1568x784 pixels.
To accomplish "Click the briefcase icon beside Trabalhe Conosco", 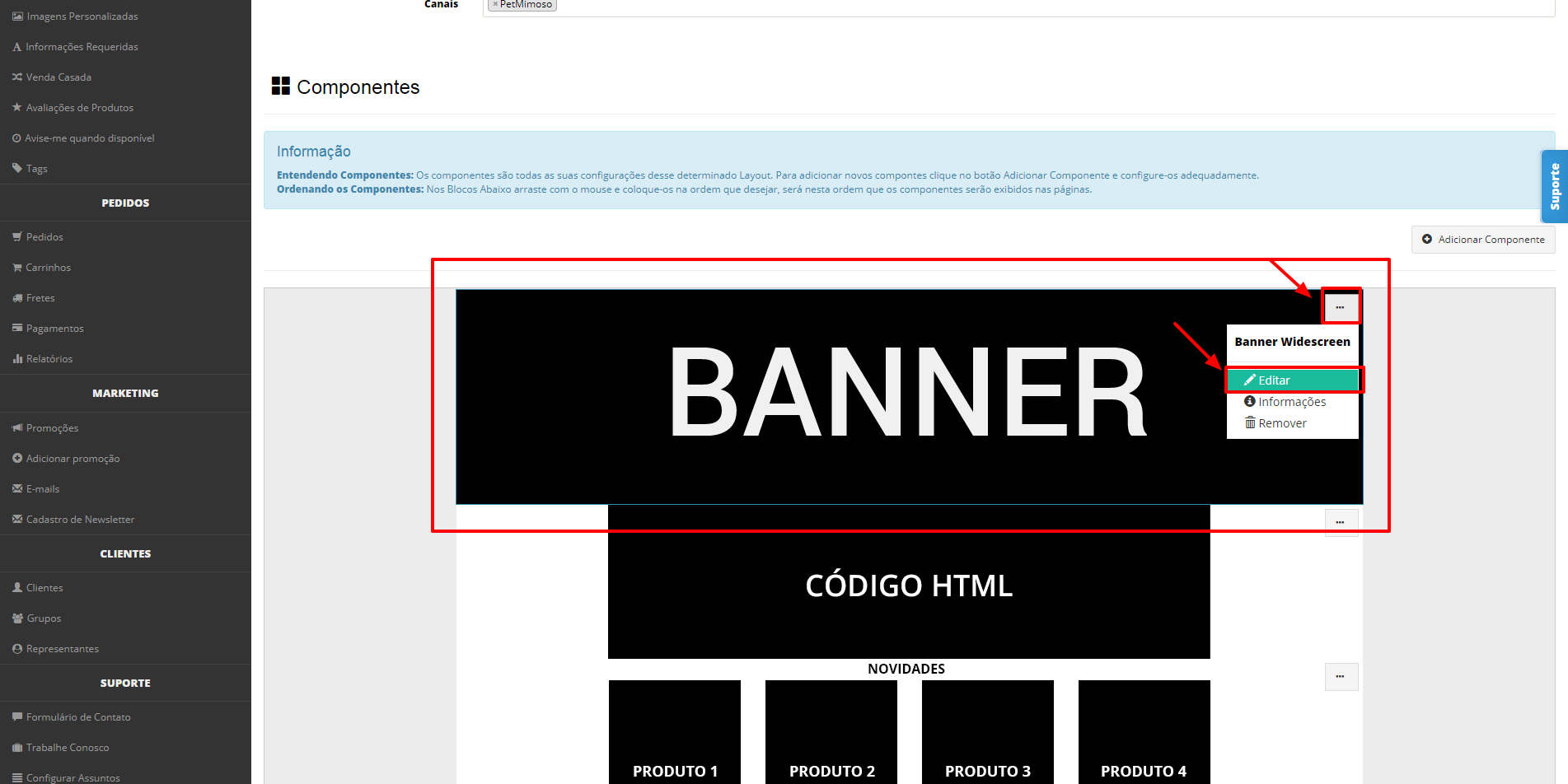I will (x=17, y=748).
